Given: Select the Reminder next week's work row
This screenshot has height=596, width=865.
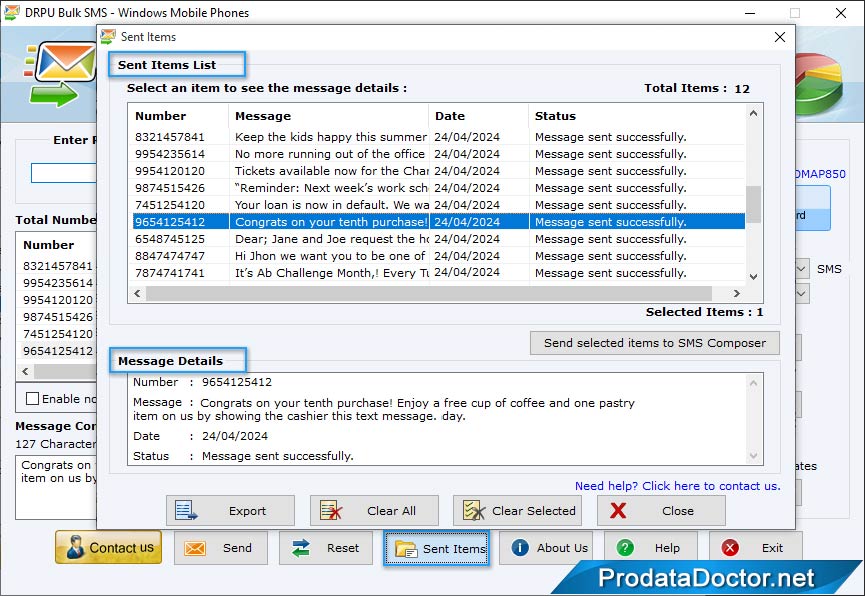Looking at the screenshot, I should point(439,188).
